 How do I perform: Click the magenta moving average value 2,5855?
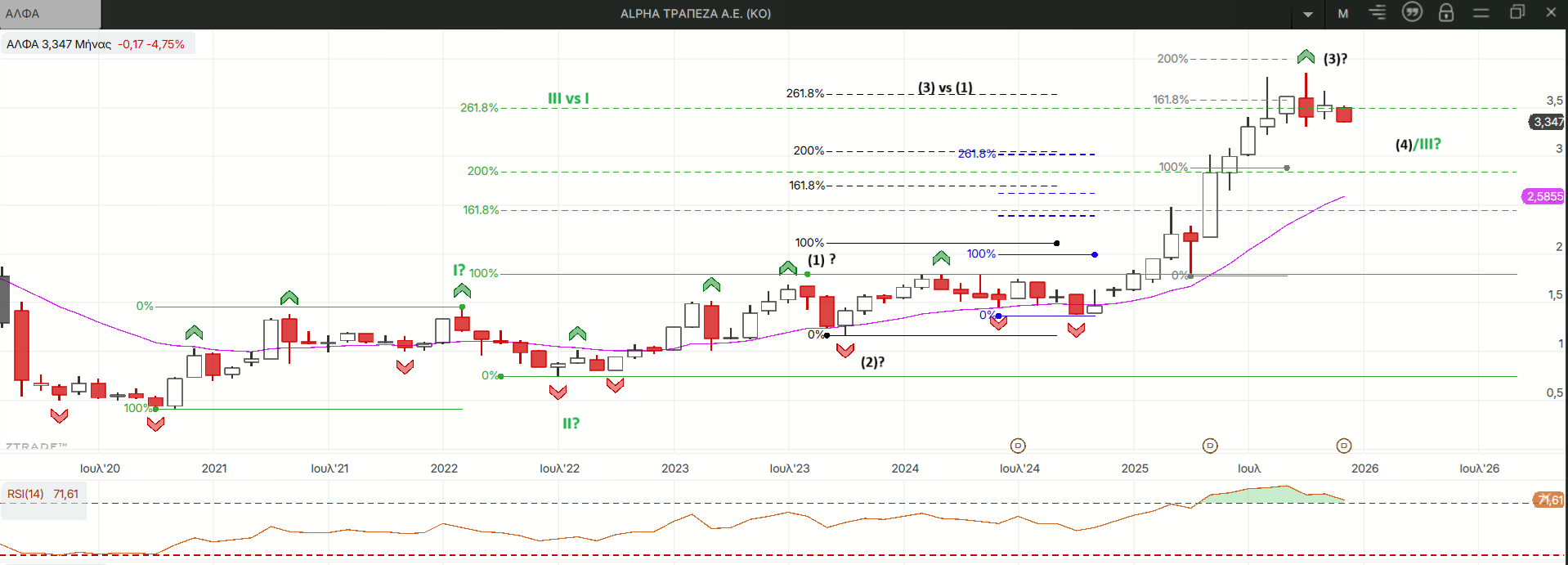1543,196
